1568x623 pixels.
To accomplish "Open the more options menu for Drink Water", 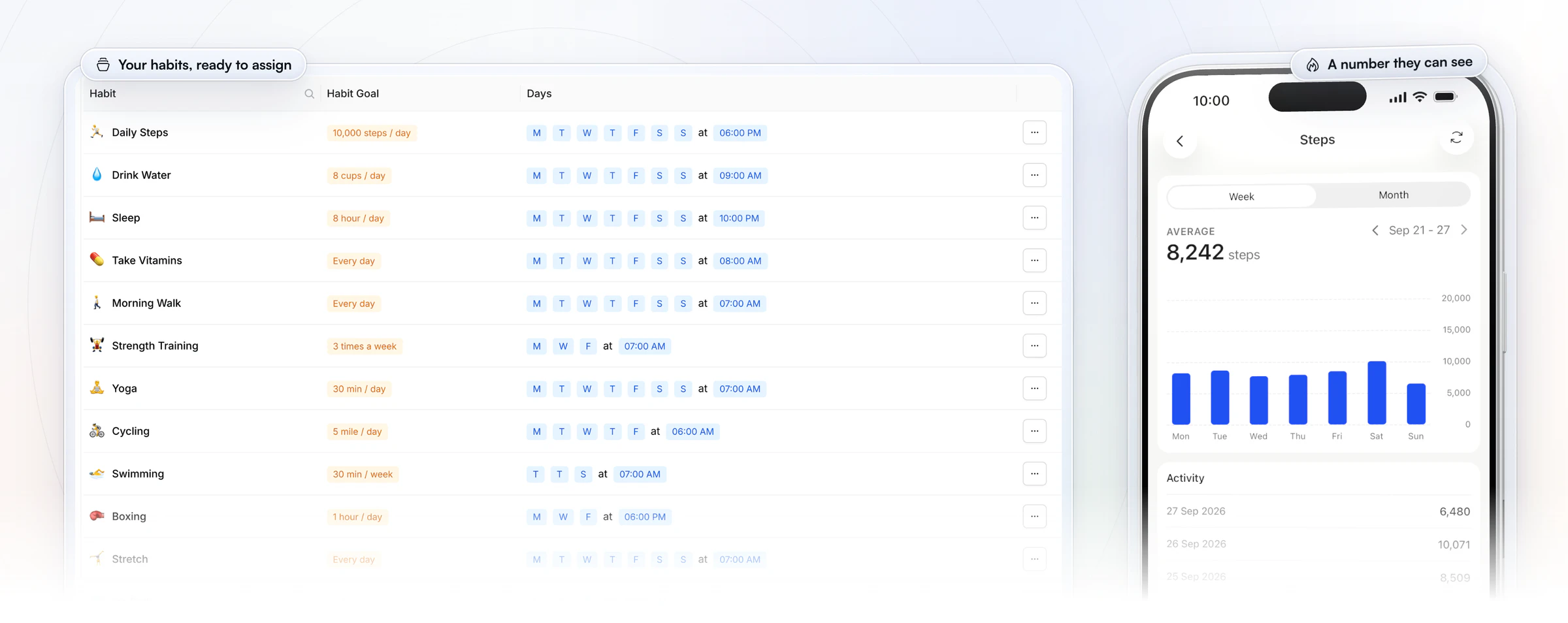I will [1034, 175].
